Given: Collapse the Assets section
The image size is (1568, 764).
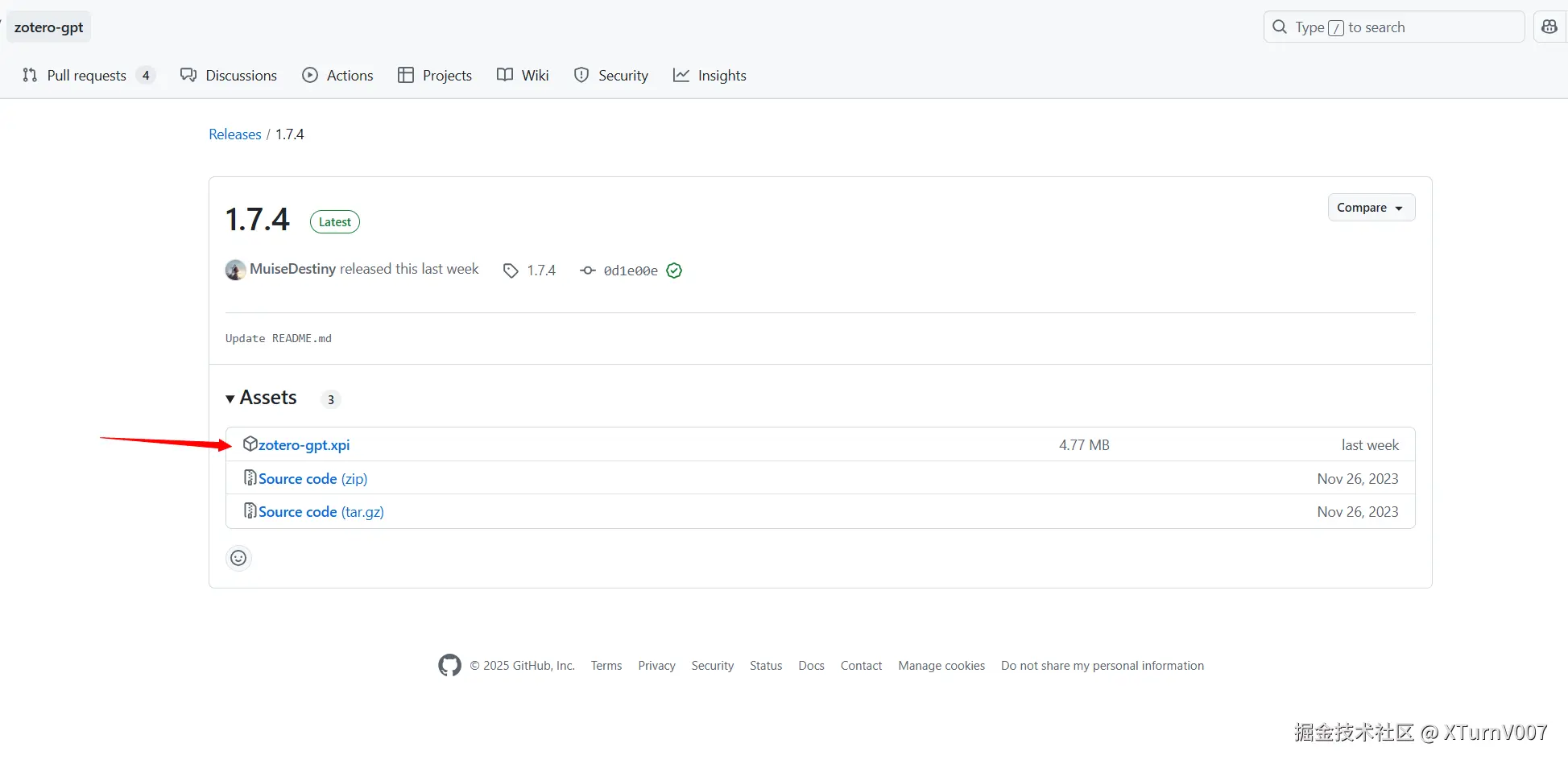Looking at the screenshot, I should coord(261,398).
